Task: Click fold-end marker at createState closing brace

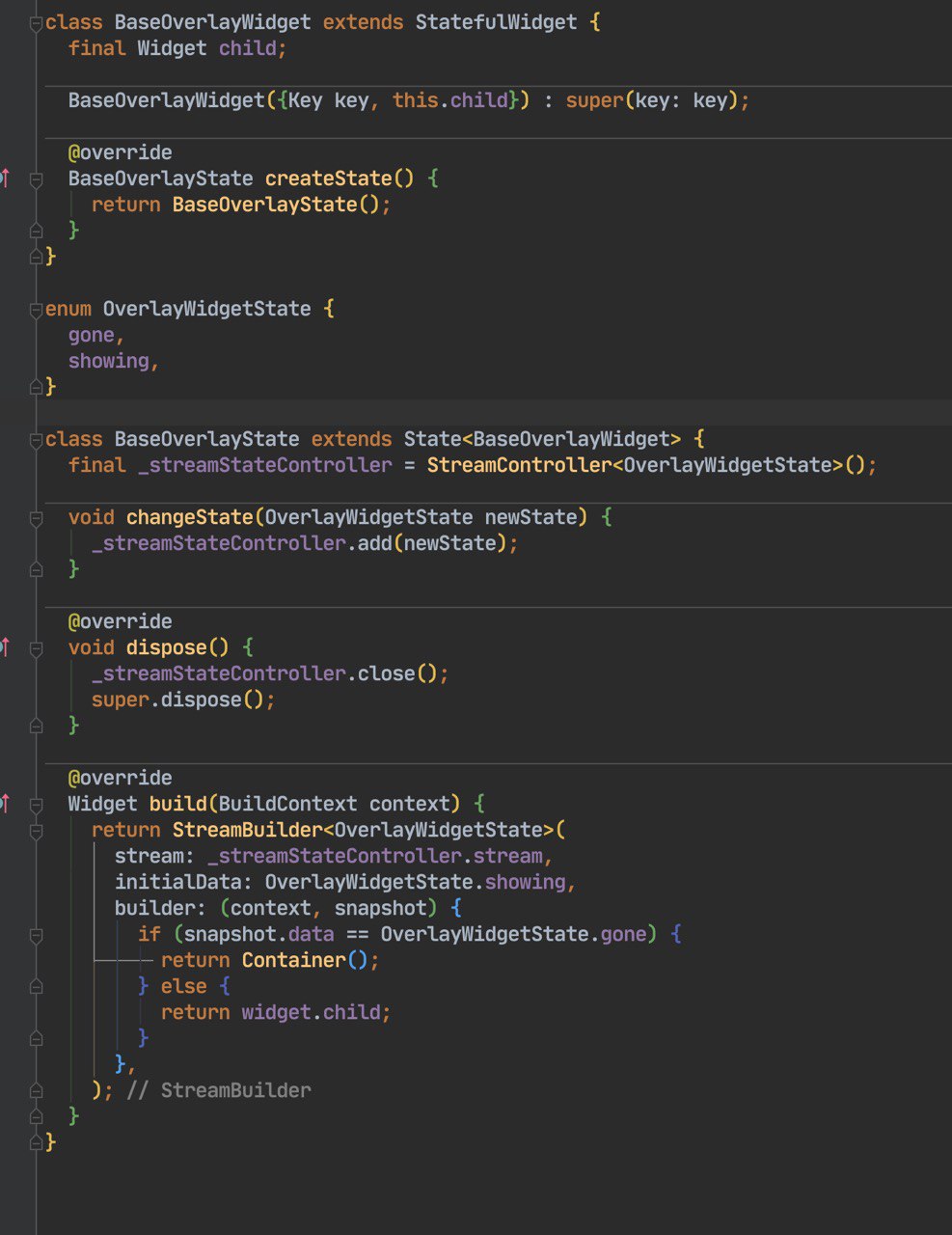Action: 36,231
